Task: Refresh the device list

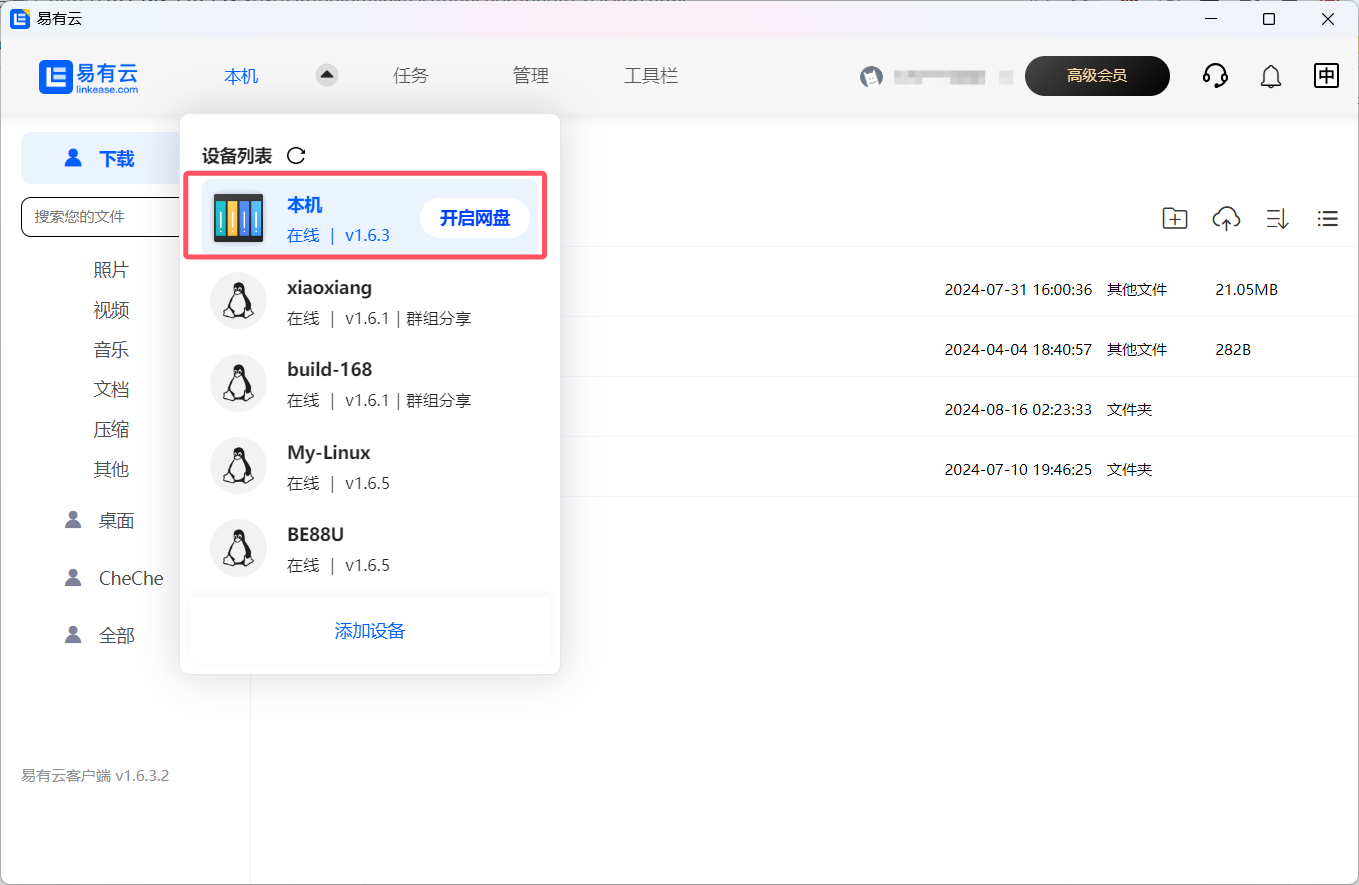Action: coord(296,155)
